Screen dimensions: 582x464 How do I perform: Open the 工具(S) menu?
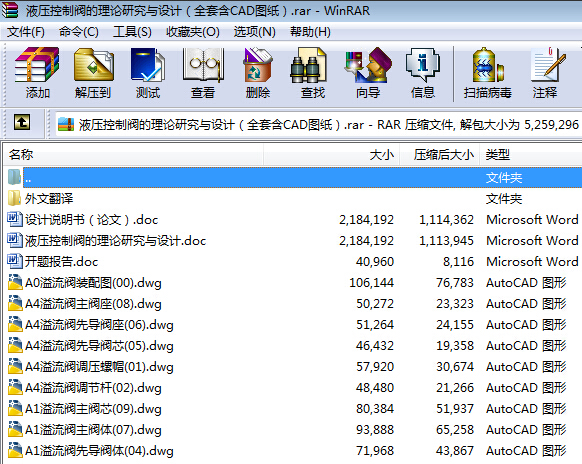[132, 32]
